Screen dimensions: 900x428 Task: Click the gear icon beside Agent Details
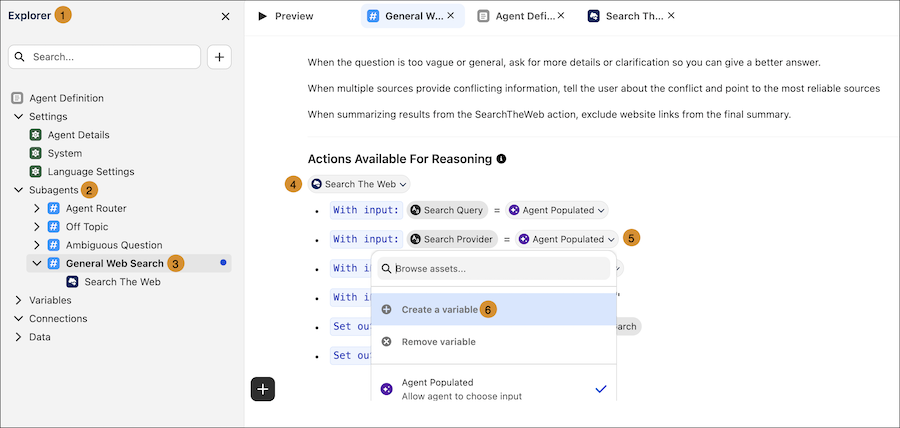pyautogui.click(x=36, y=135)
